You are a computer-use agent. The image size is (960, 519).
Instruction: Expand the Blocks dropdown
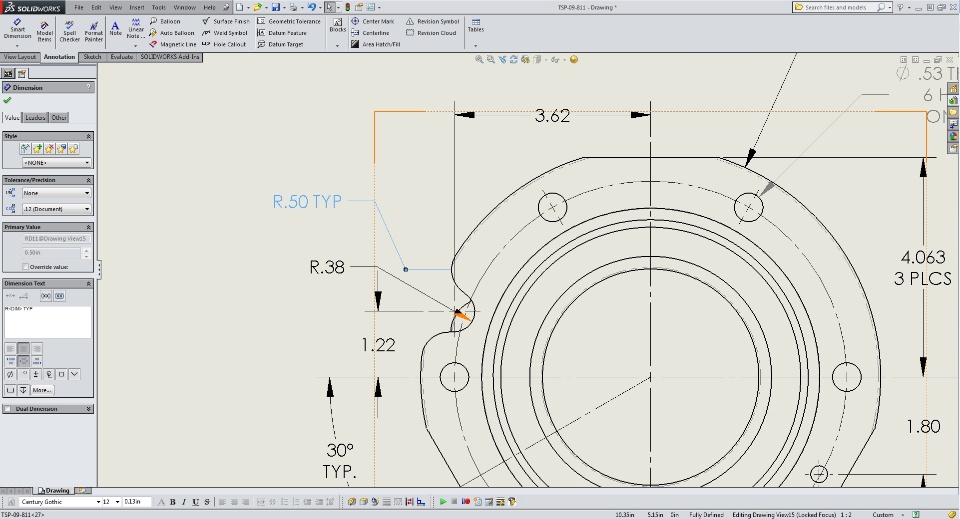coord(337,45)
